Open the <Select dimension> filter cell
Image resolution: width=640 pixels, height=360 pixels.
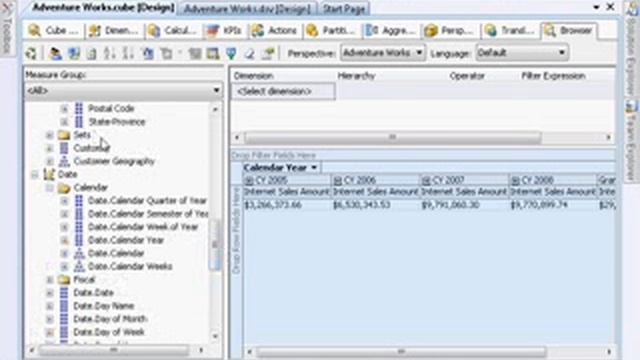tap(284, 91)
